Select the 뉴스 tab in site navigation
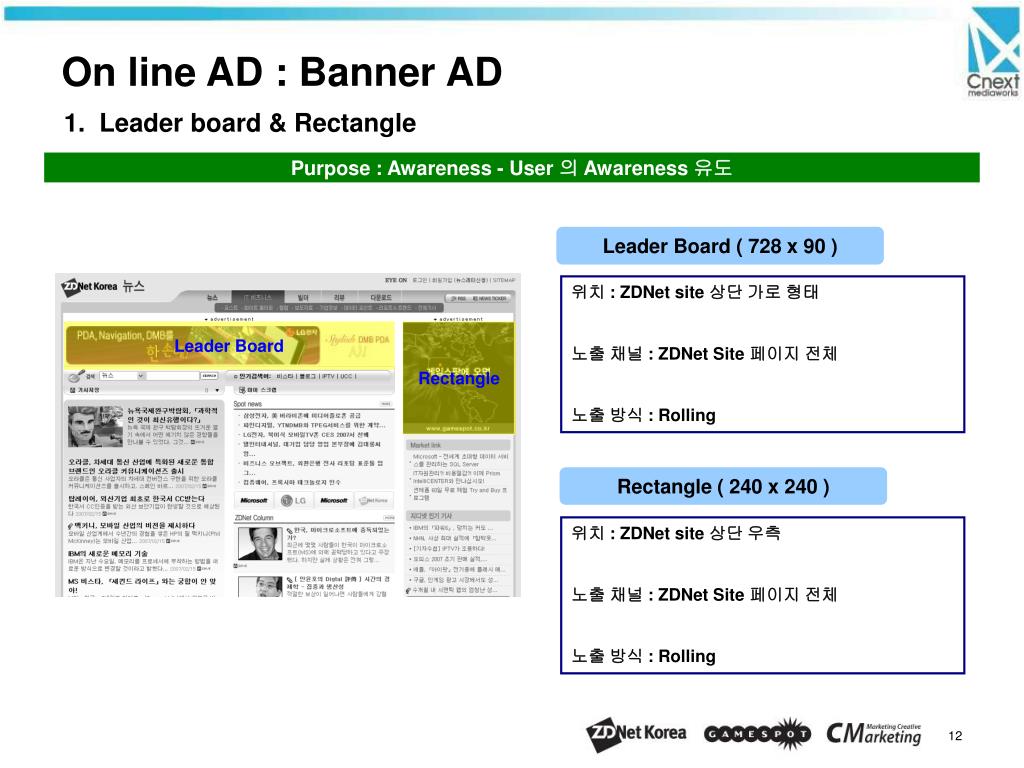The width and height of the screenshot is (1024, 768). pos(212,297)
